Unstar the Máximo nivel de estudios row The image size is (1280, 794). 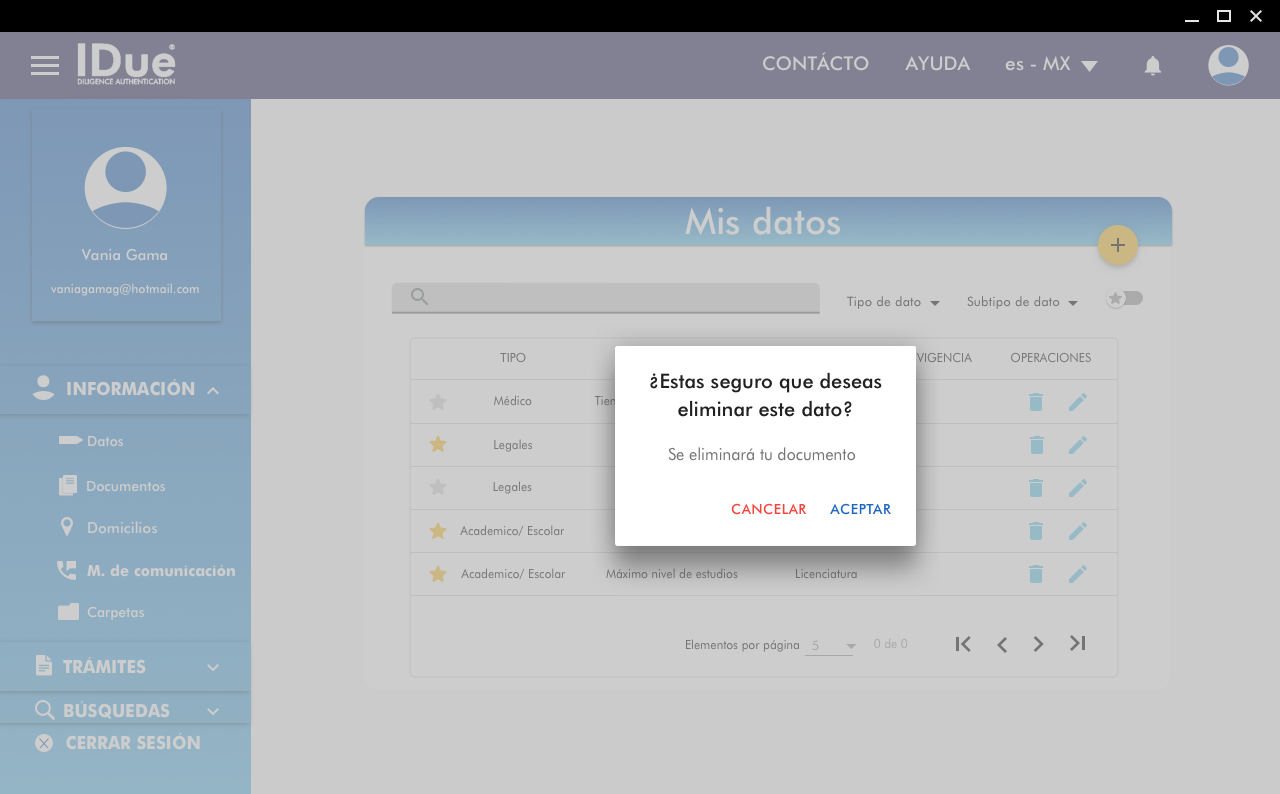click(437, 574)
